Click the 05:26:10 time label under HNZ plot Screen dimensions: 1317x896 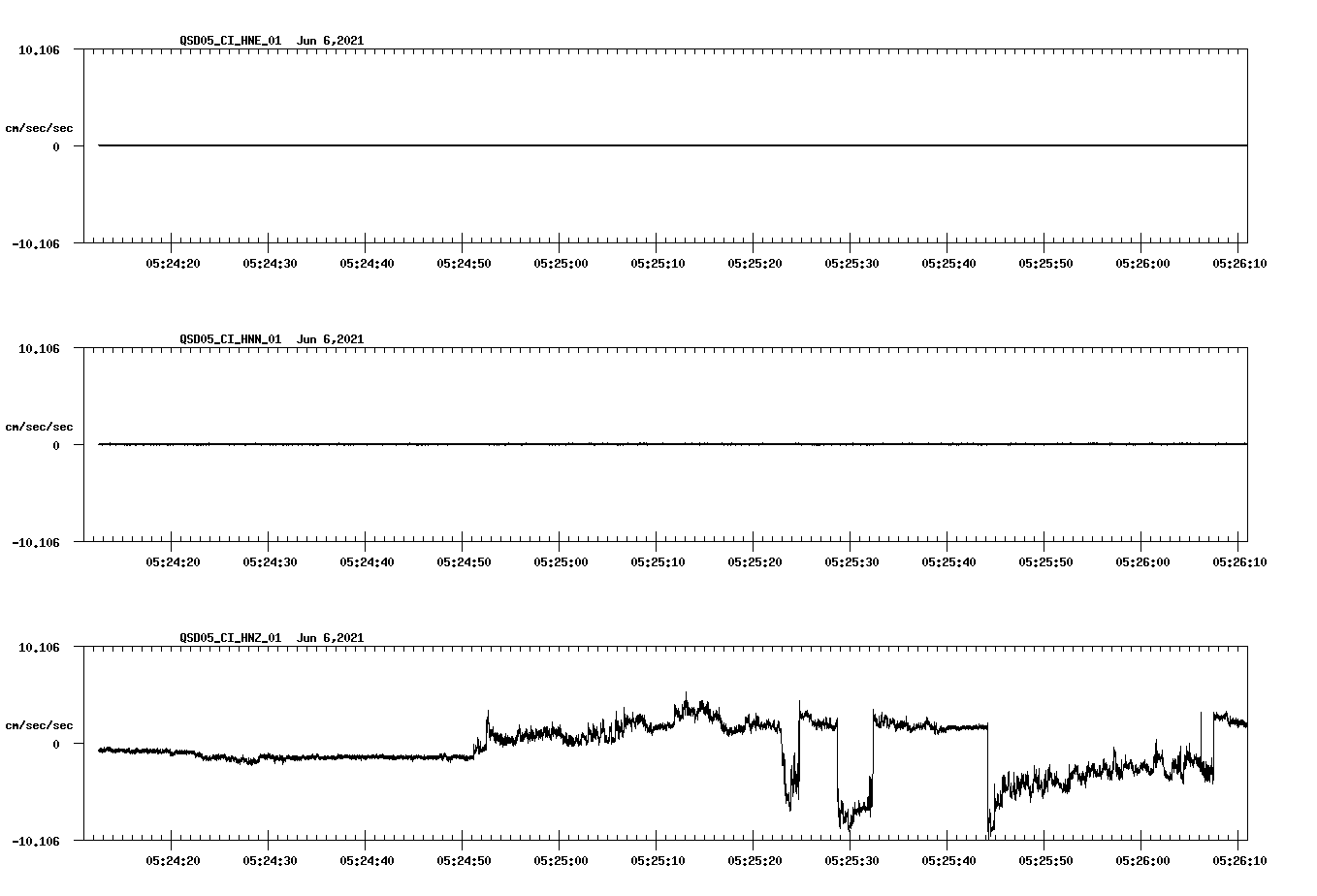(x=1239, y=860)
